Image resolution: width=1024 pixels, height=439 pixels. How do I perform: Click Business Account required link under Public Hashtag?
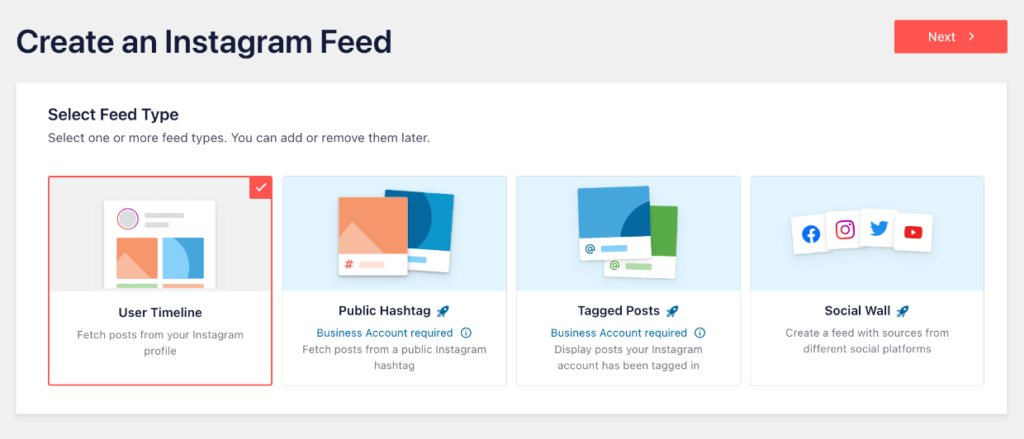385,333
